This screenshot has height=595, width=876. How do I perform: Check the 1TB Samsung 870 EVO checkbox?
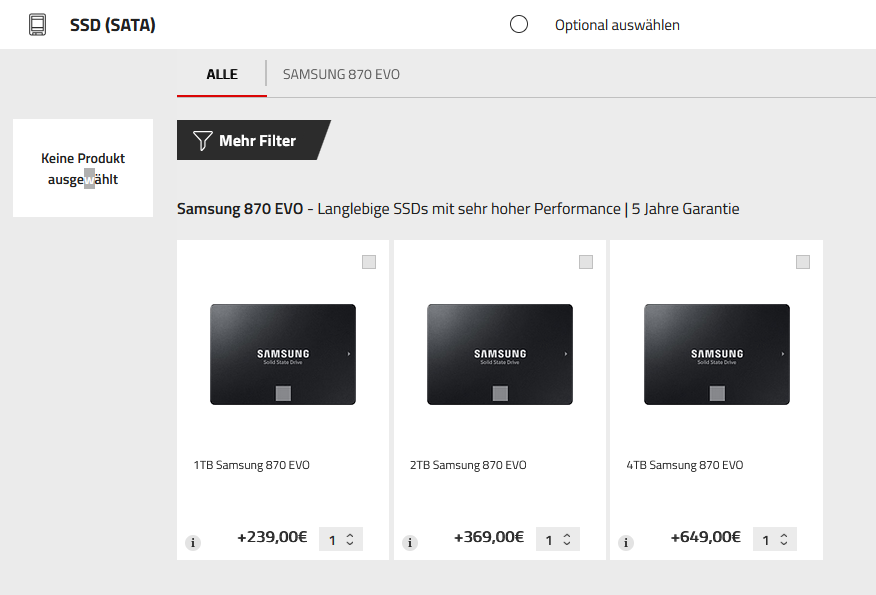tap(369, 262)
